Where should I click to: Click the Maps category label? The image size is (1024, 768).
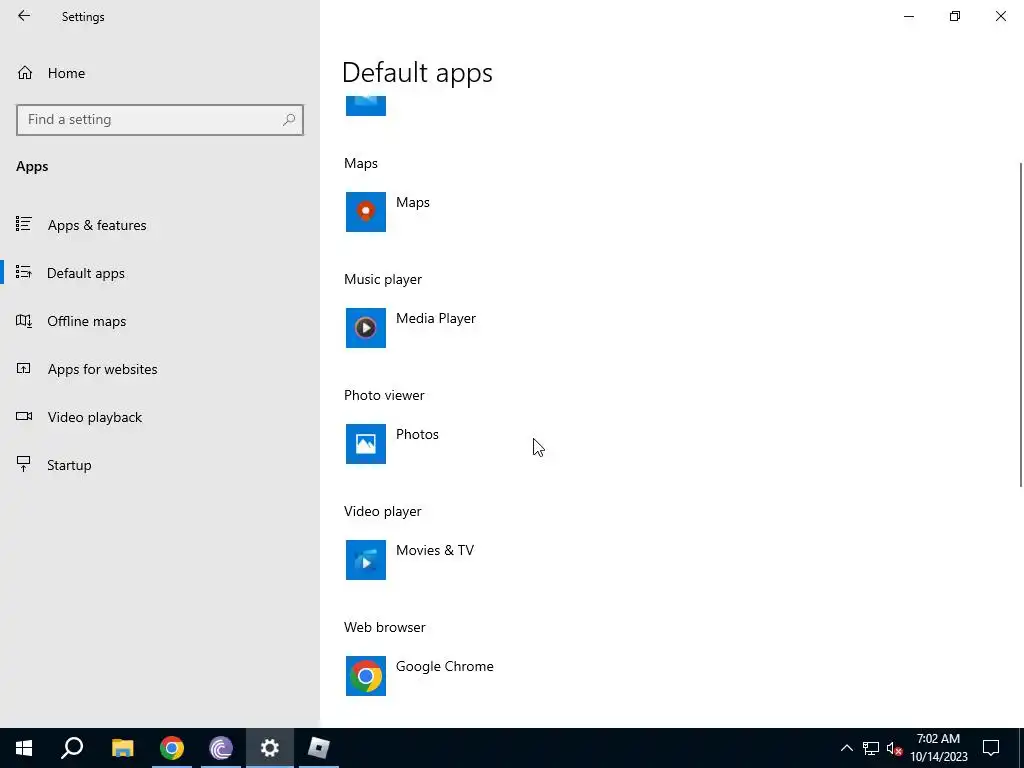361,163
